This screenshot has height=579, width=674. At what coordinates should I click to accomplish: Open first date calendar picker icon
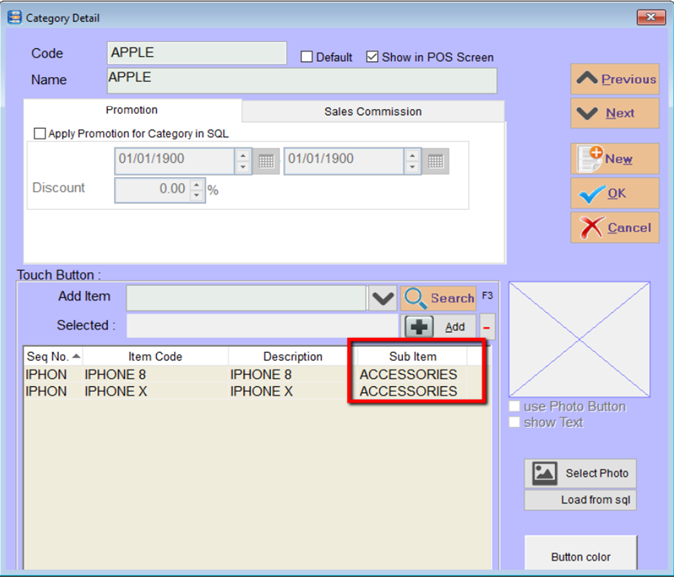266,160
